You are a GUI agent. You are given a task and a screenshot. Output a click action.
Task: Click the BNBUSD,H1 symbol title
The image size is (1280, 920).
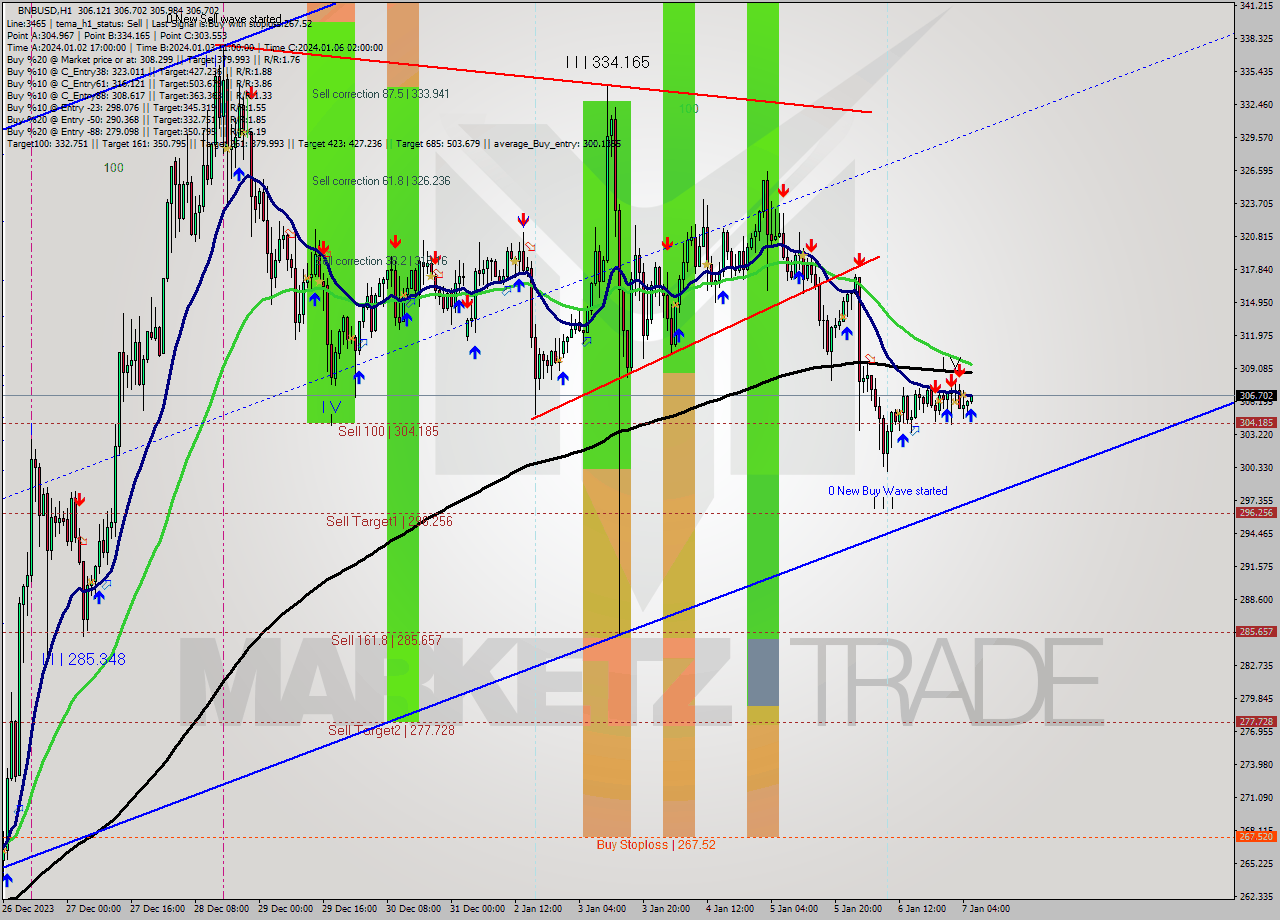click(x=47, y=10)
